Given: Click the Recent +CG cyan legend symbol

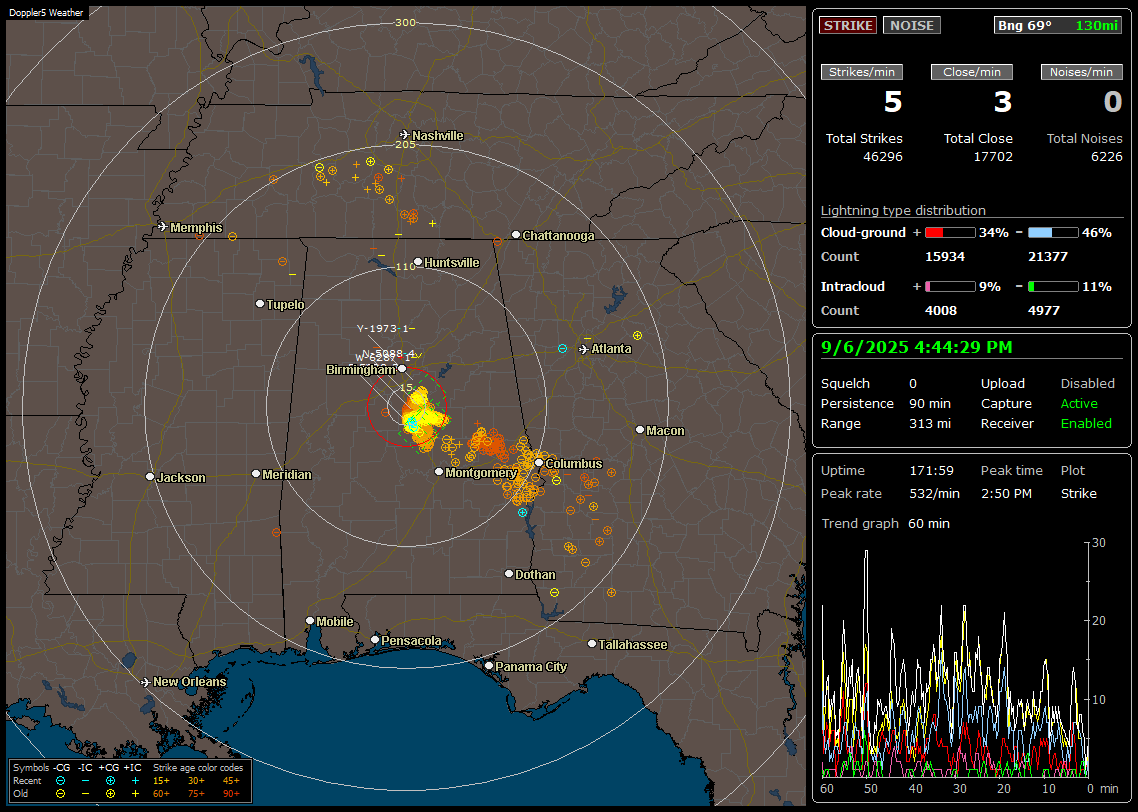Looking at the screenshot, I should [x=110, y=781].
